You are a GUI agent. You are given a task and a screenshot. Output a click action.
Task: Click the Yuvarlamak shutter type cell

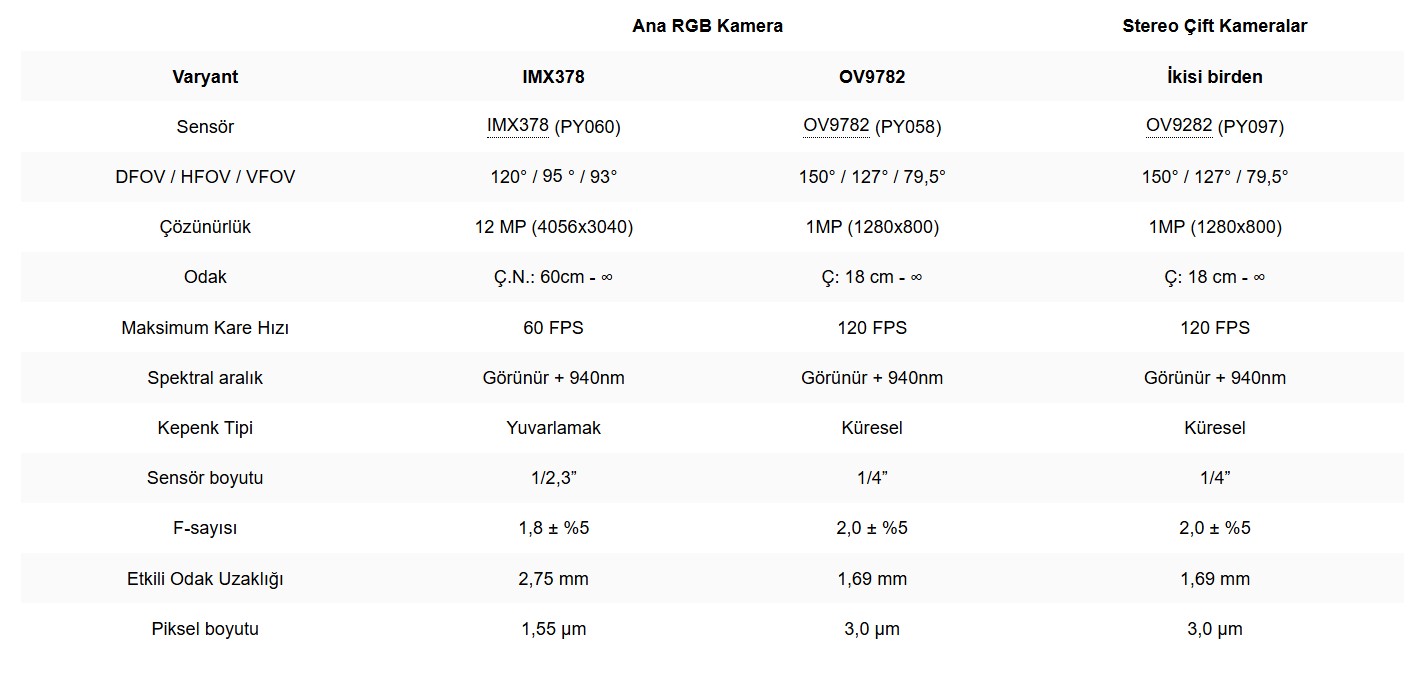point(554,428)
